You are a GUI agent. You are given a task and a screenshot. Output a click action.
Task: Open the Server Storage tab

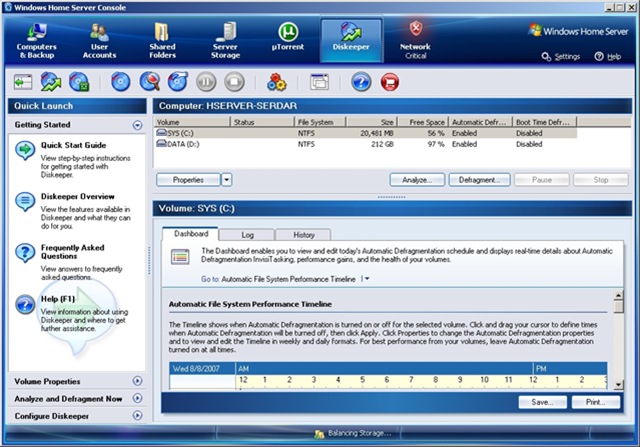225,41
